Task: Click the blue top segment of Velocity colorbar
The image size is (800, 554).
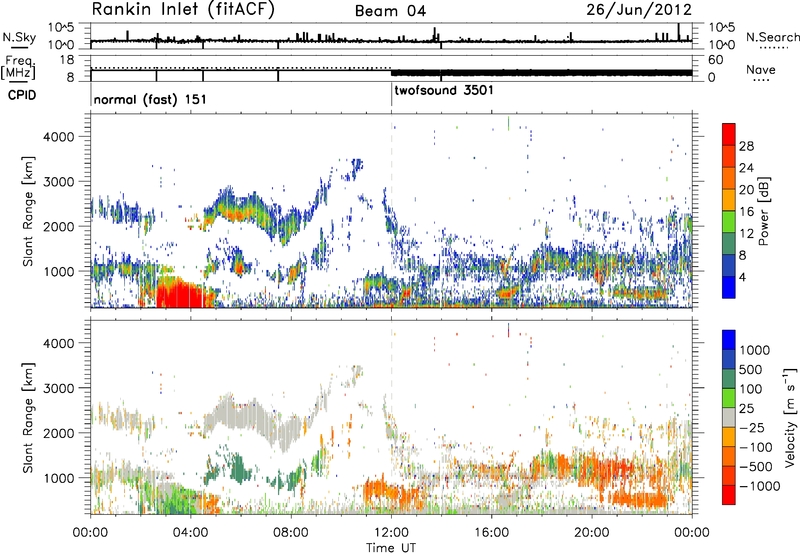Action: point(729,340)
